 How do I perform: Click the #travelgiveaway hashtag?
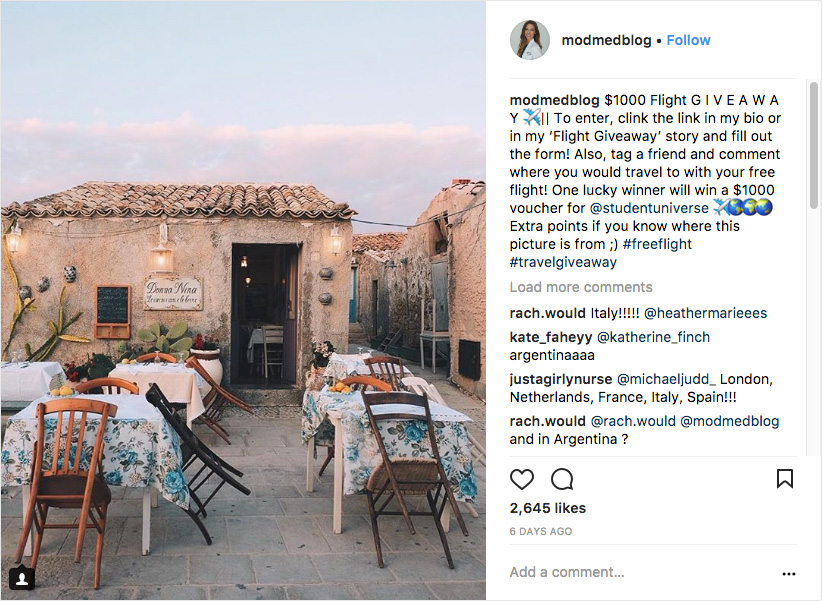tap(563, 262)
